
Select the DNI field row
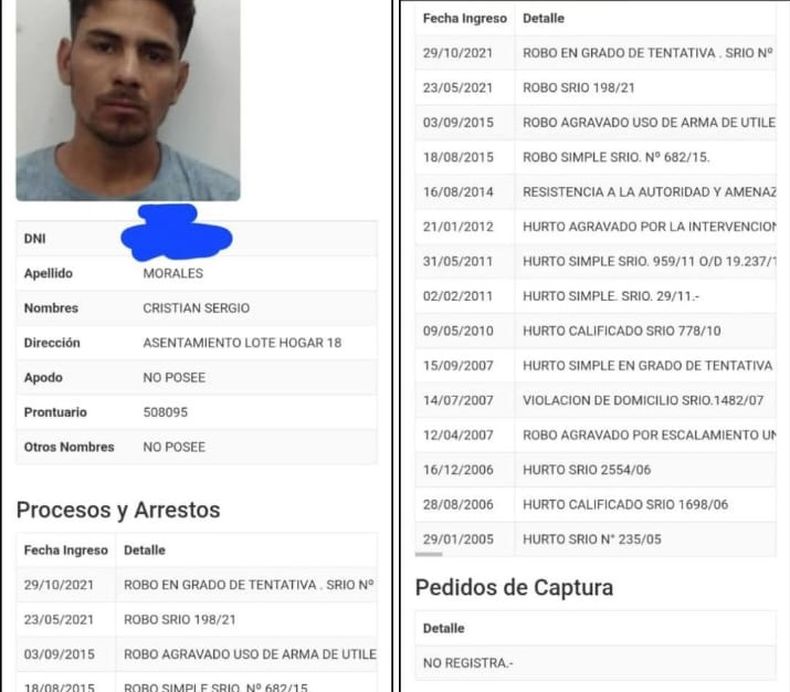pos(196,238)
